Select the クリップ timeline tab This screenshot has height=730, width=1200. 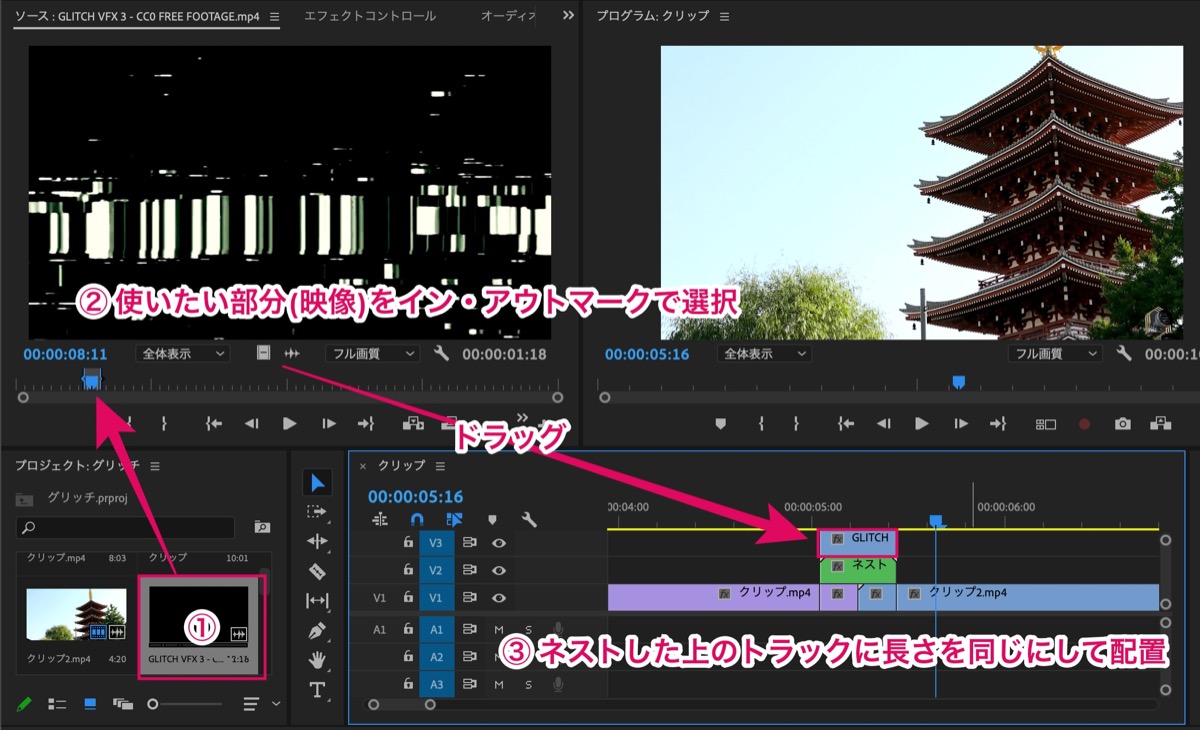coord(401,465)
